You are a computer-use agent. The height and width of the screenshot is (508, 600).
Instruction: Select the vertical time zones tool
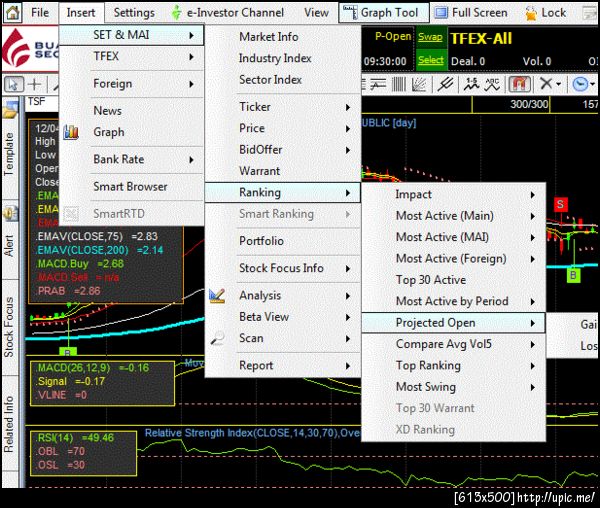(399, 84)
